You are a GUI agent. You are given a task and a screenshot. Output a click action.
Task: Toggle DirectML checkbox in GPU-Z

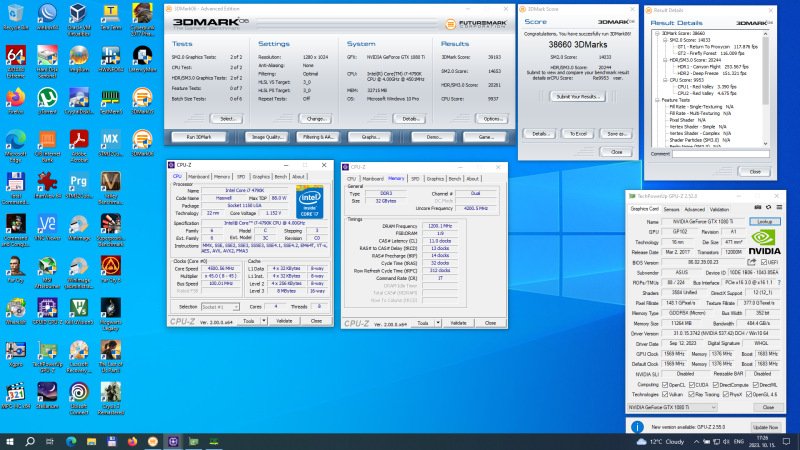(756, 385)
